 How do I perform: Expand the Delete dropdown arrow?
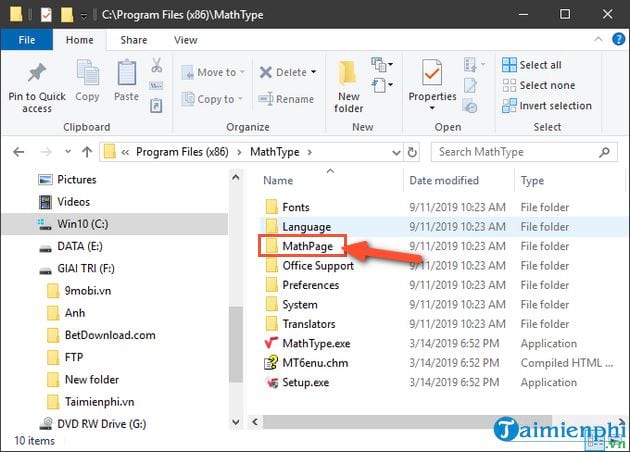pyautogui.click(x=313, y=72)
